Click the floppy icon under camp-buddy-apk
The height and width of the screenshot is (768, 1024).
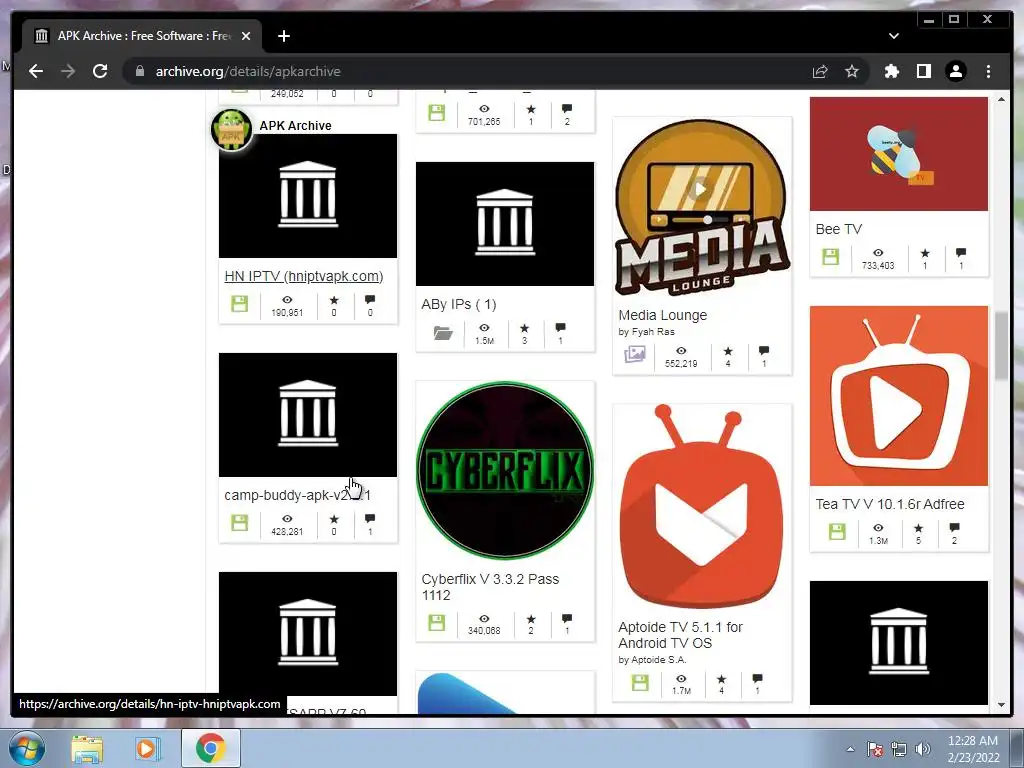click(x=239, y=522)
